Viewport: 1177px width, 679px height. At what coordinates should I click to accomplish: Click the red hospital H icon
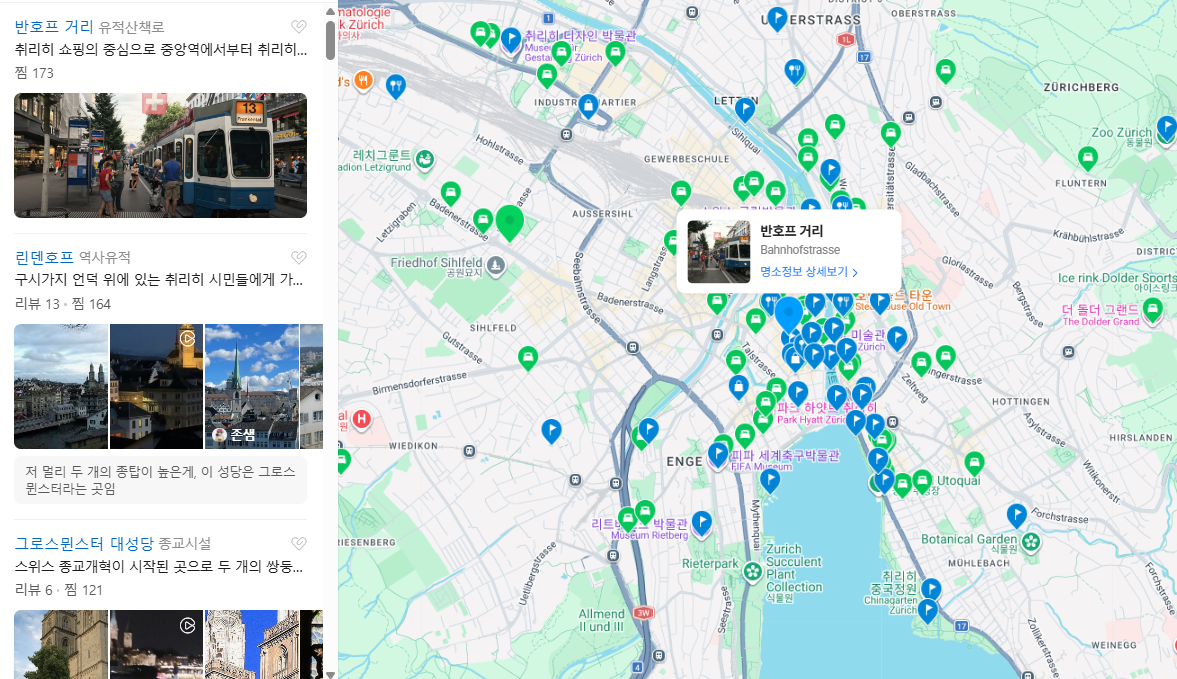(362, 419)
